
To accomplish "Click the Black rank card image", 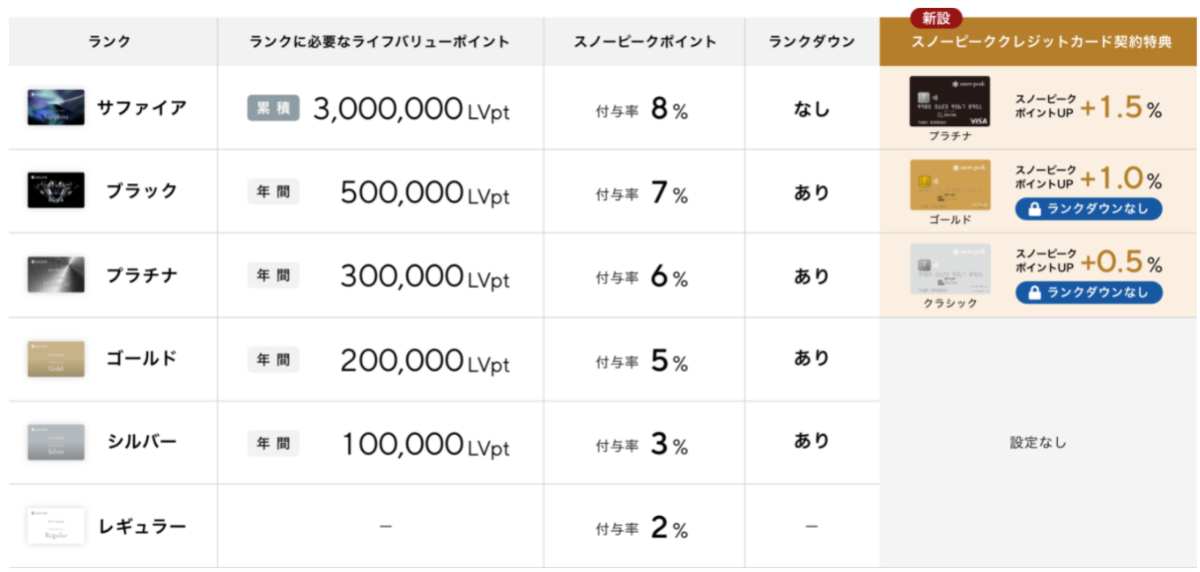I will pyautogui.click(x=56, y=190).
